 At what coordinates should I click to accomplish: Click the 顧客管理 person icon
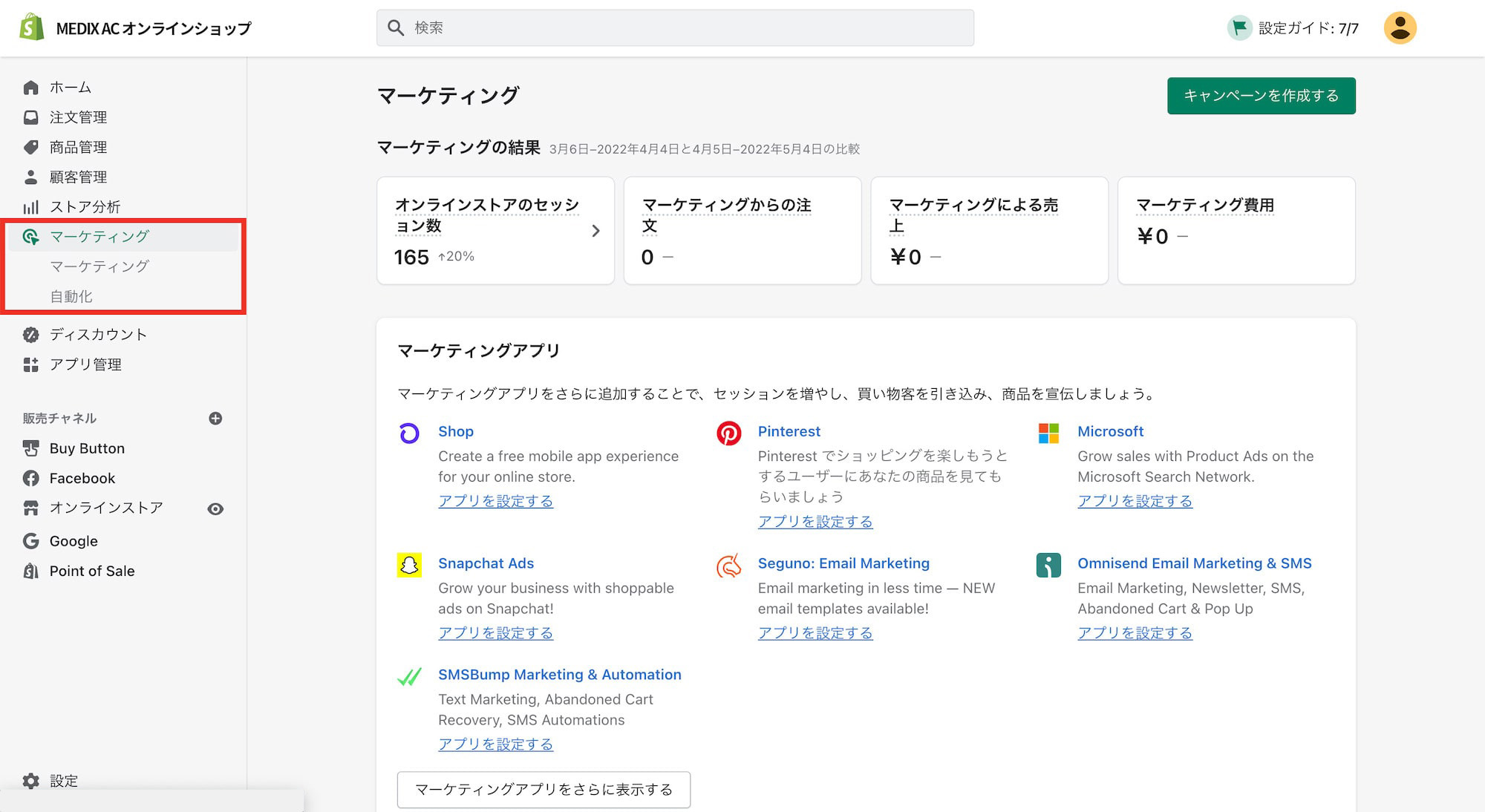coord(30,177)
